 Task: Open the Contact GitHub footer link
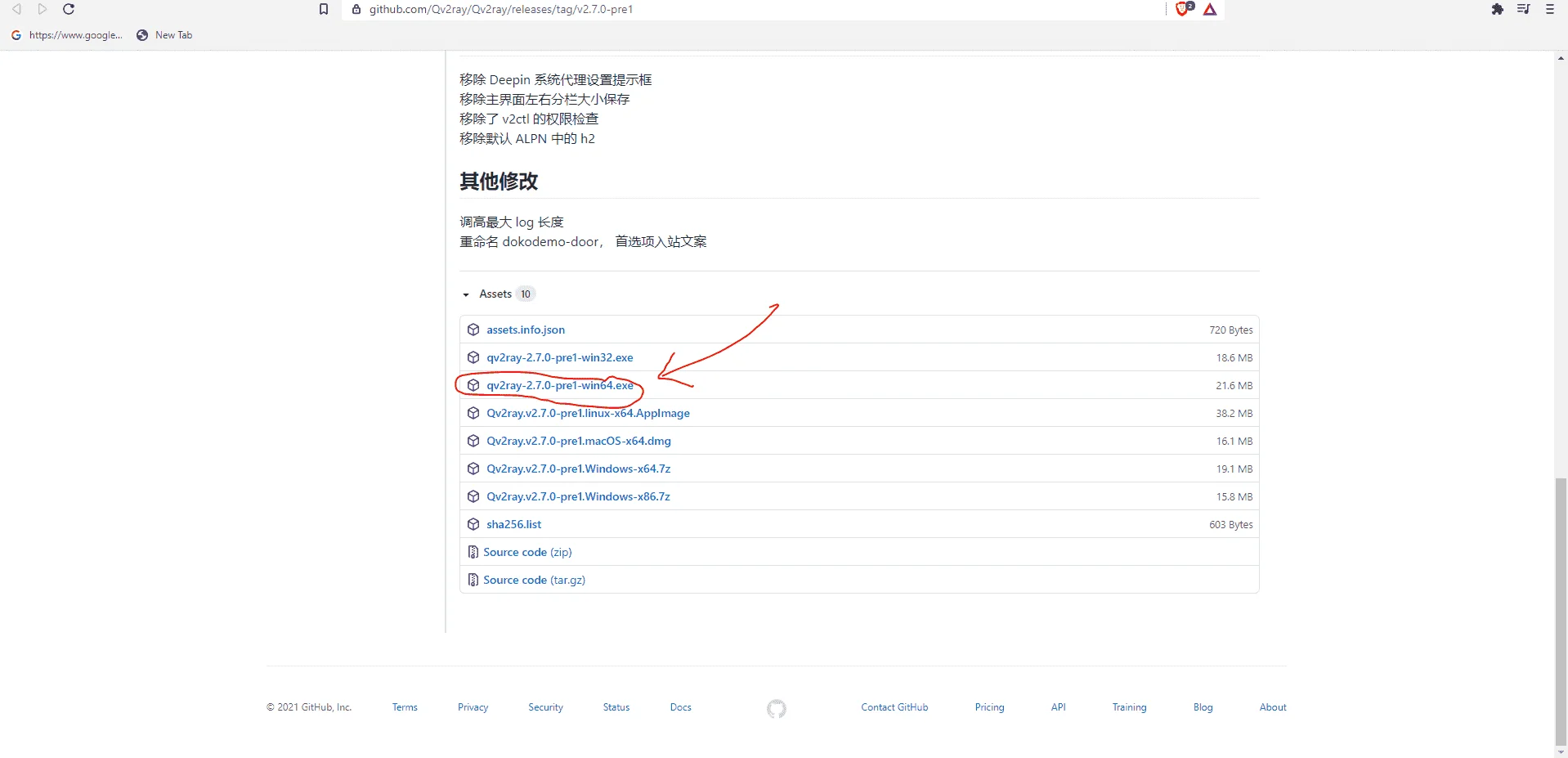click(x=894, y=707)
